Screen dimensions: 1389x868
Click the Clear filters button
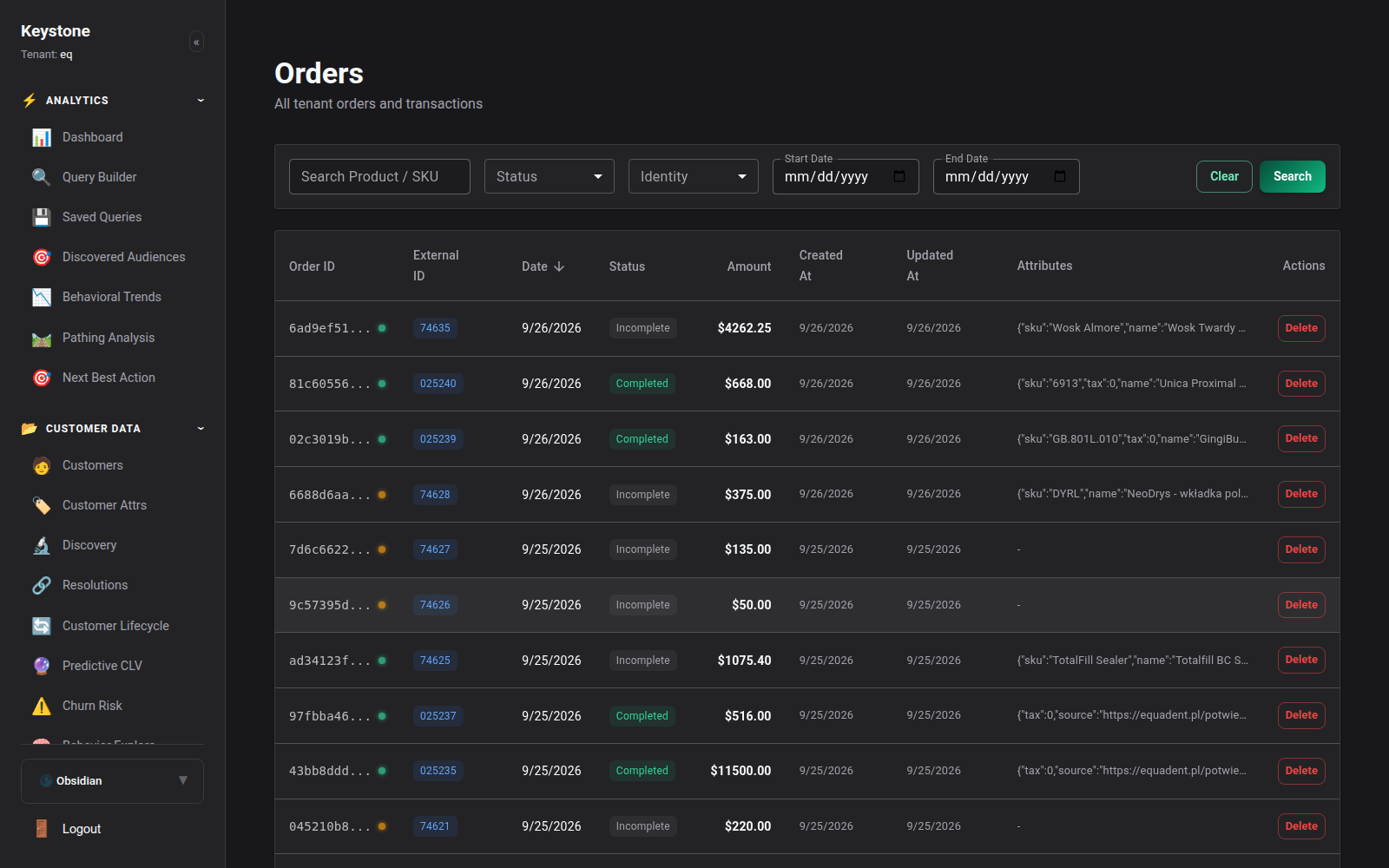click(1224, 176)
